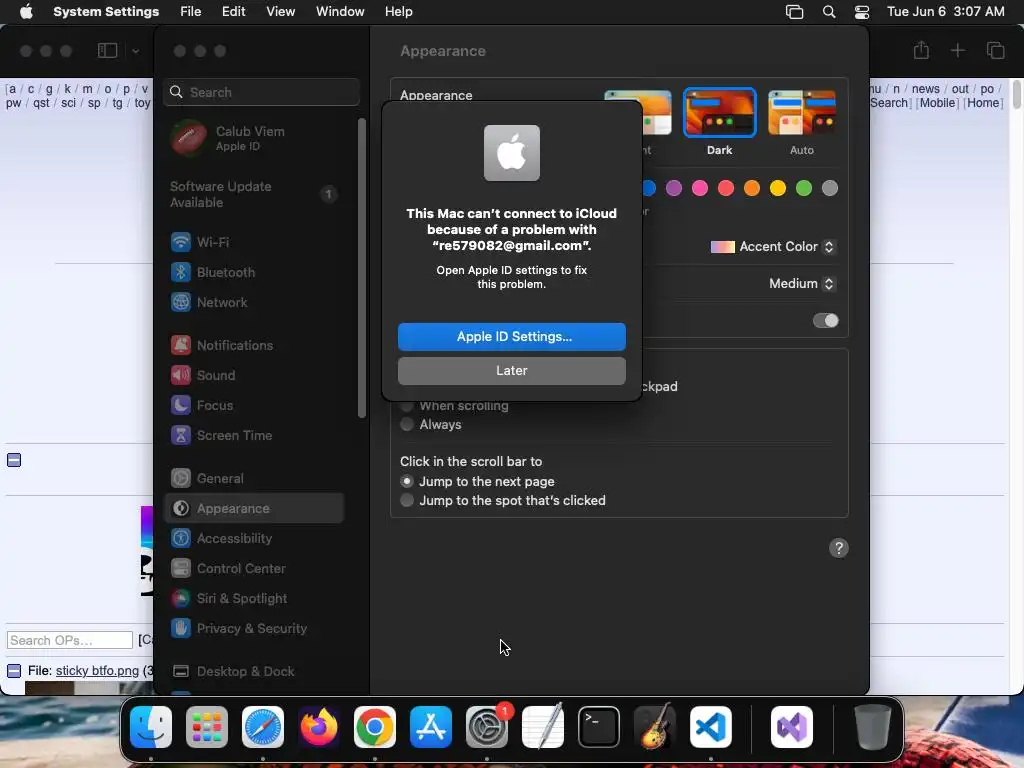The image size is (1024, 768).
Task: Open Bluetooth settings in the sidebar
Action: point(254,272)
